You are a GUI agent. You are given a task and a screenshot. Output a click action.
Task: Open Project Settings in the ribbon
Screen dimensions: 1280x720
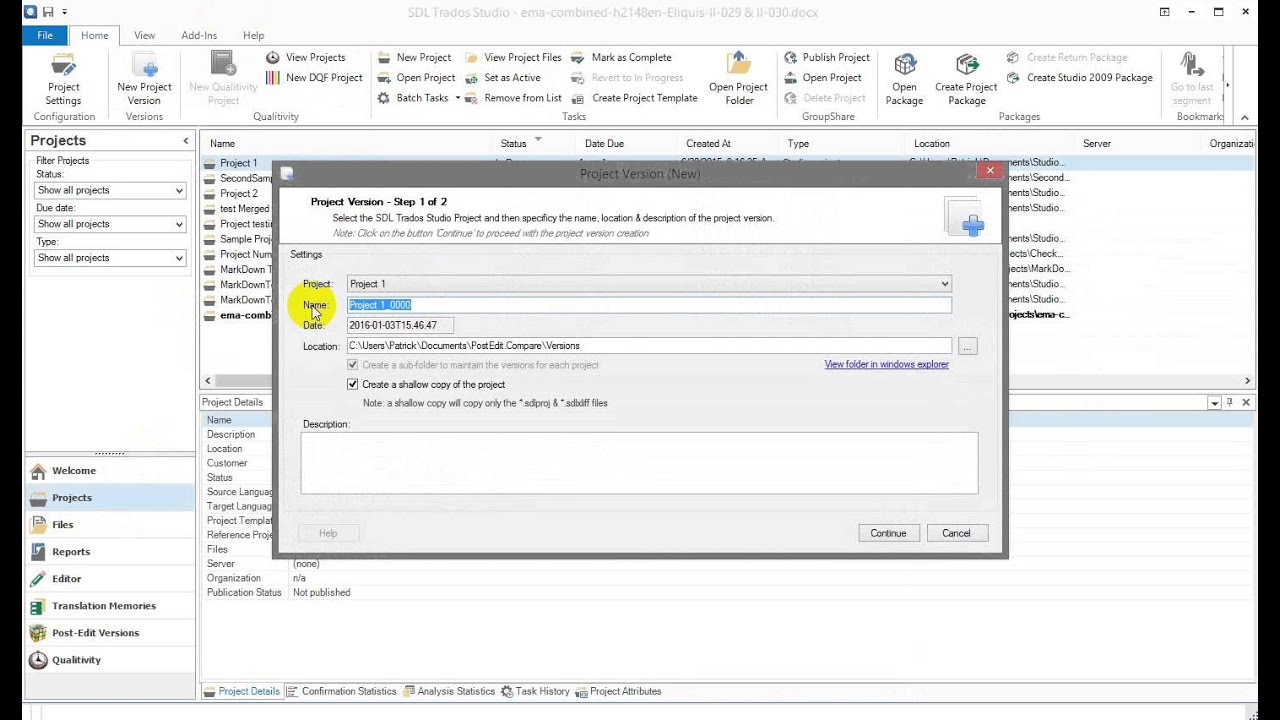pyautogui.click(x=63, y=80)
